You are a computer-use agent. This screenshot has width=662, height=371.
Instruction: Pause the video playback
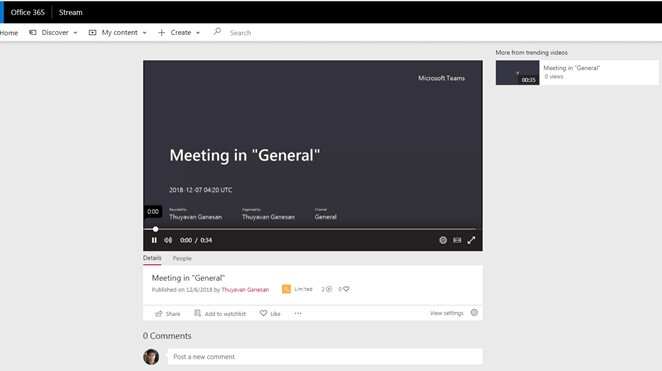pos(154,240)
